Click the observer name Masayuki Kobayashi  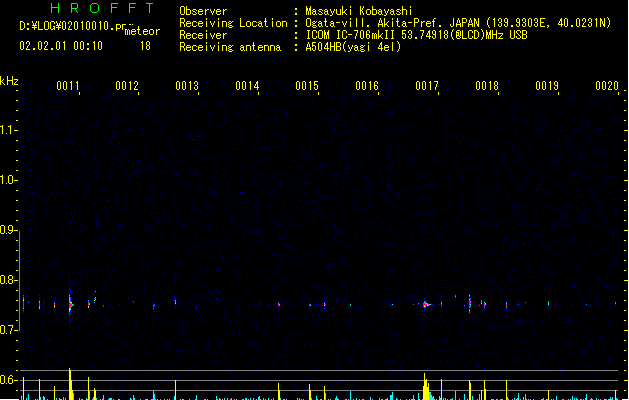point(359,11)
